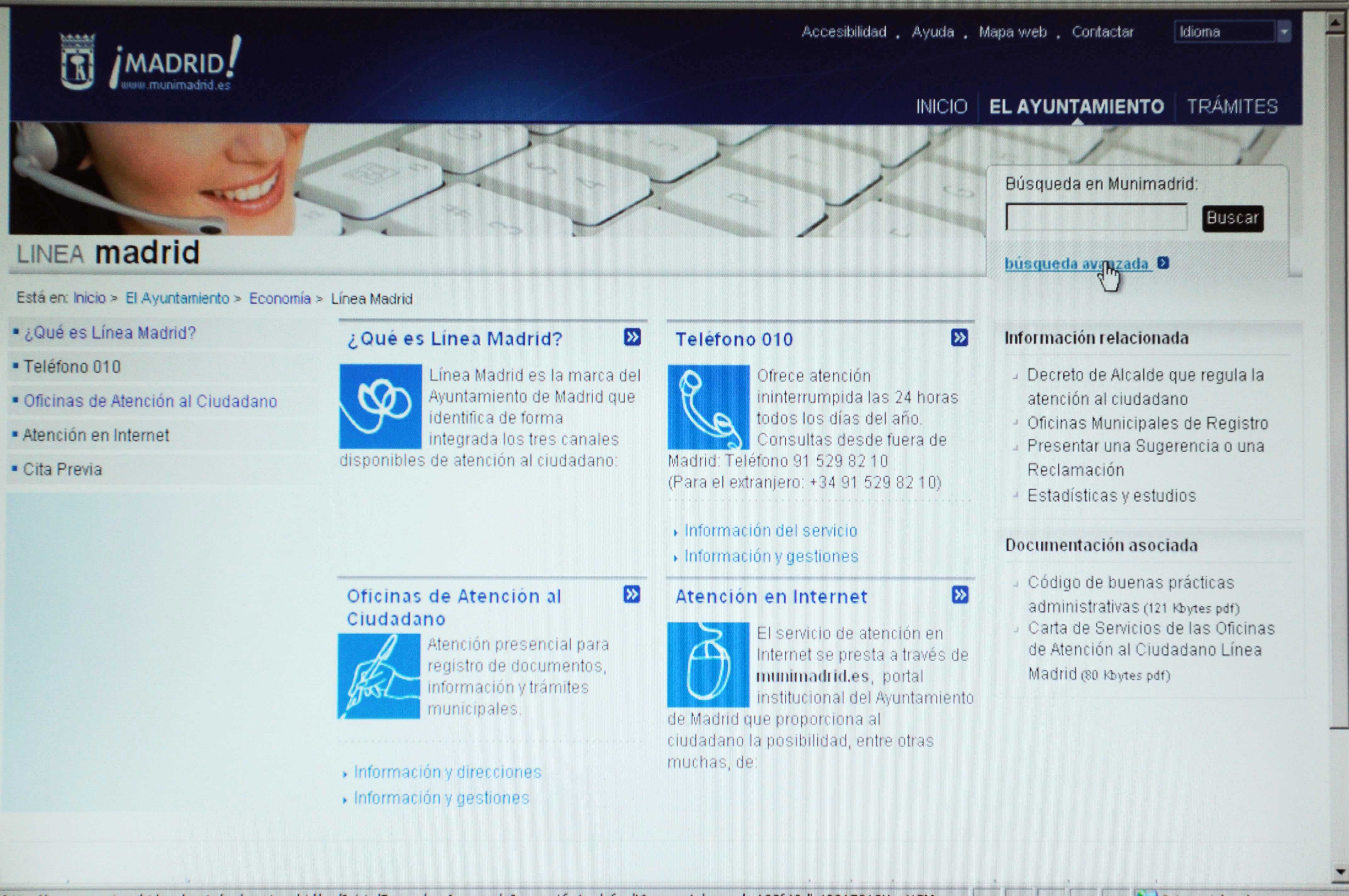
Task: Click the telephone handset icon image
Action: [x=708, y=407]
